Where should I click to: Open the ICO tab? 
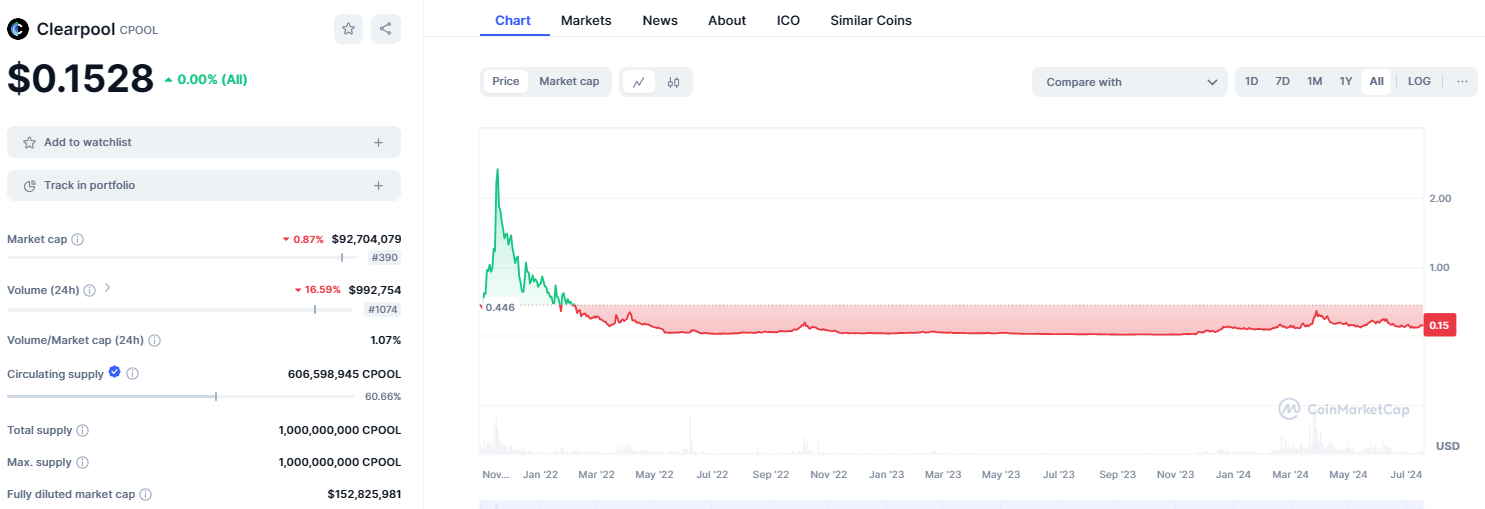(788, 20)
